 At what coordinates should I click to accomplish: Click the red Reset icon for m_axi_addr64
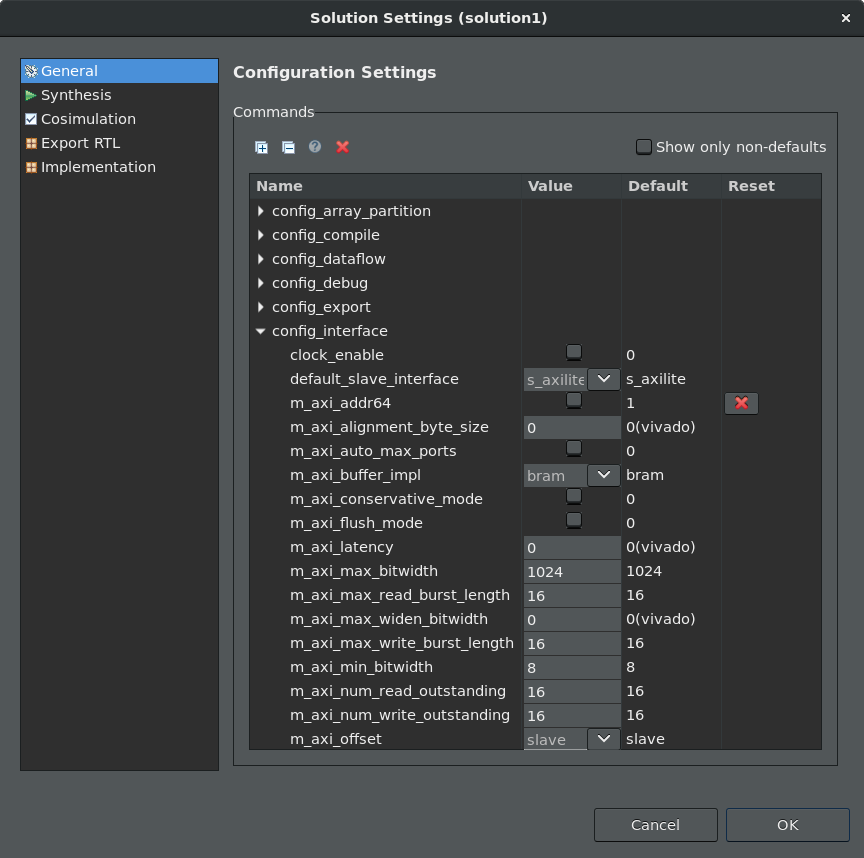(741, 403)
